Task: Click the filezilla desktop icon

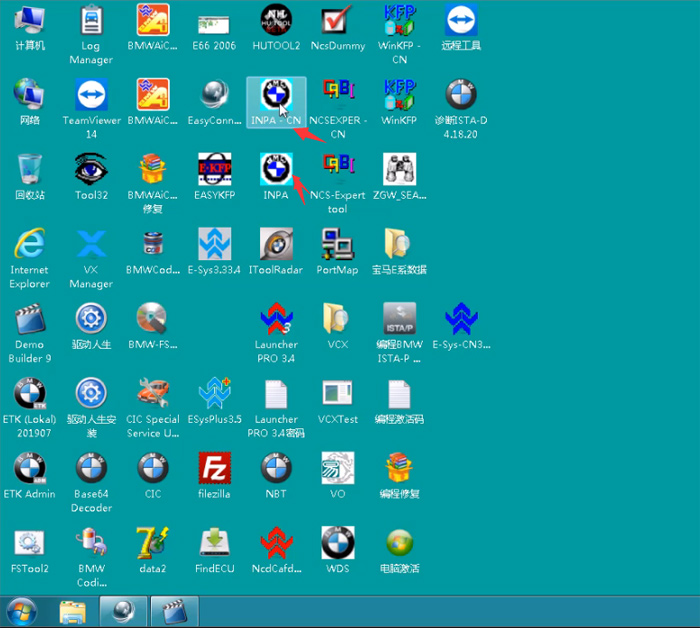Action: tap(214, 475)
